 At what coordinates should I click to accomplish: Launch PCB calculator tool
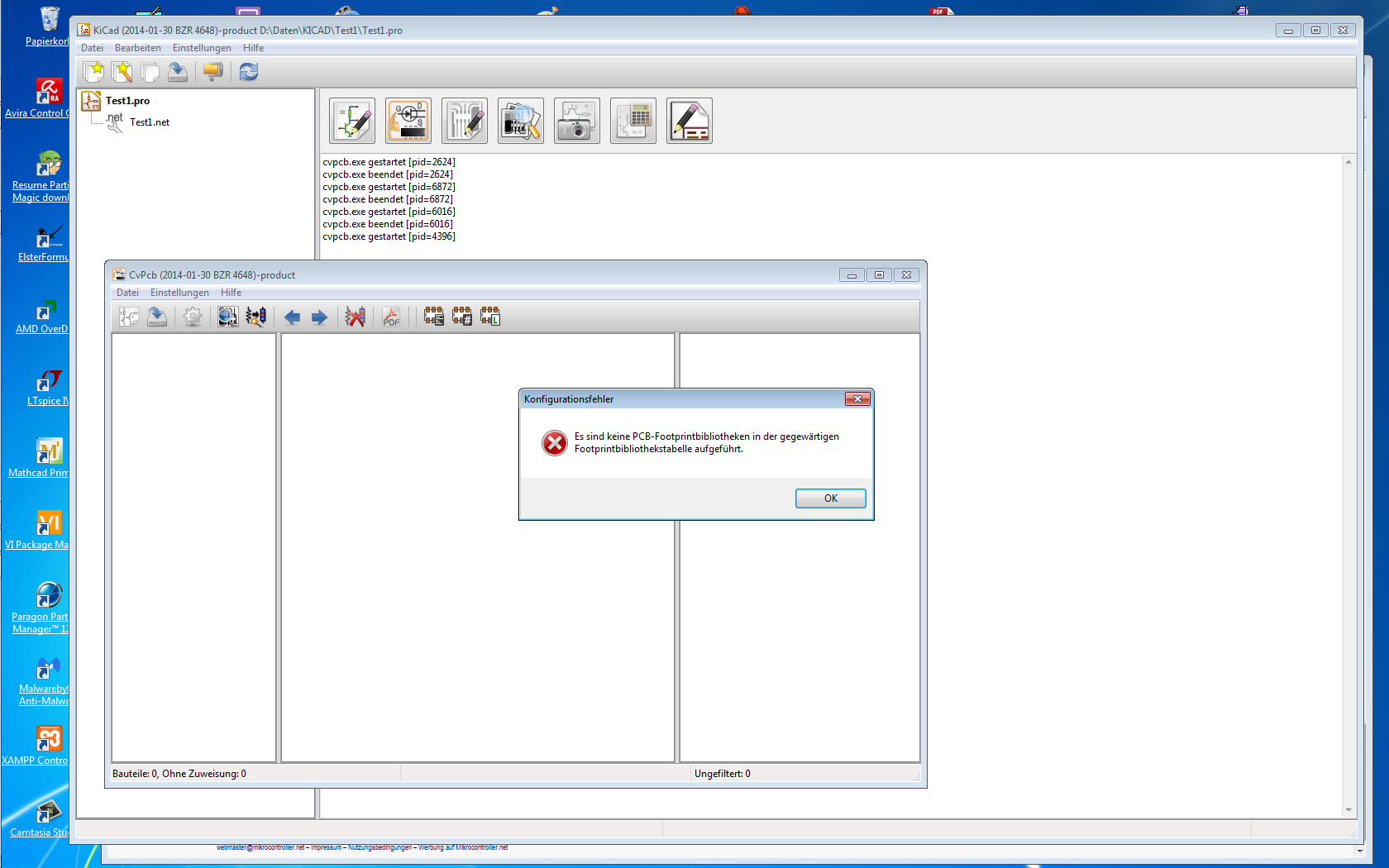tap(633, 121)
